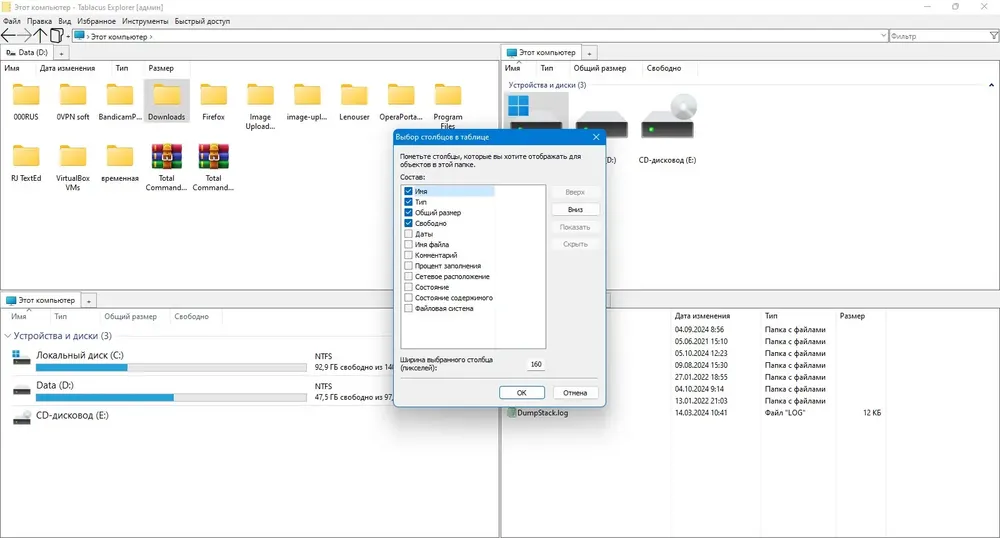Open the Вид menu

pos(64,21)
